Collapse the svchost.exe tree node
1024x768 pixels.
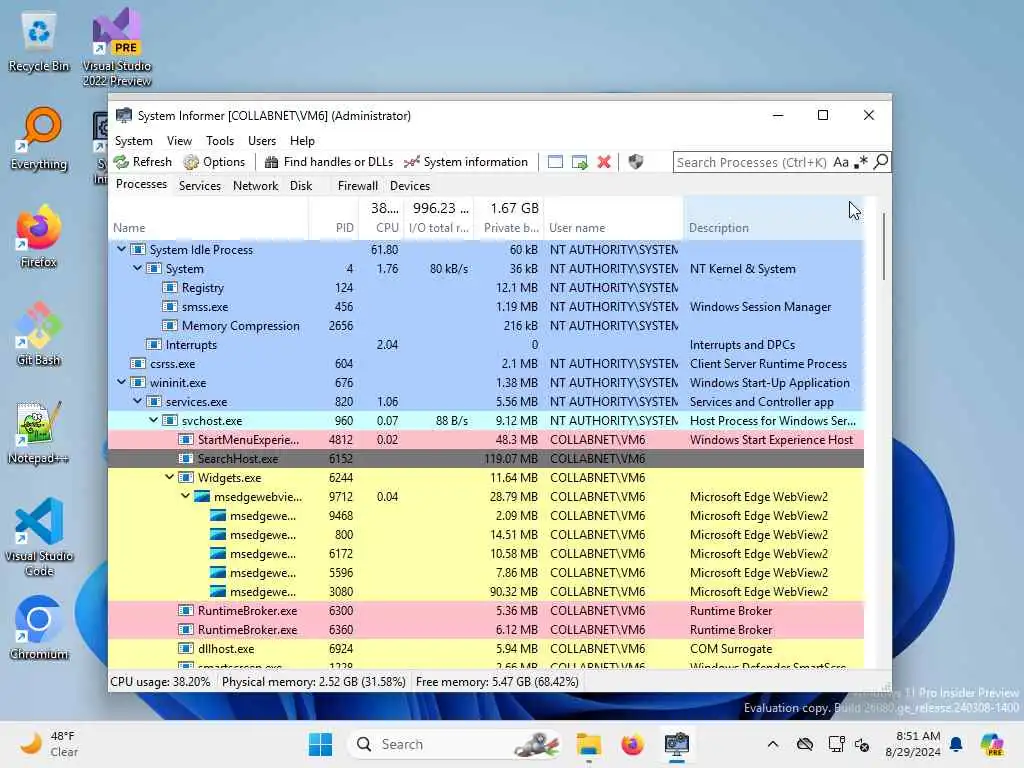[x=153, y=420]
